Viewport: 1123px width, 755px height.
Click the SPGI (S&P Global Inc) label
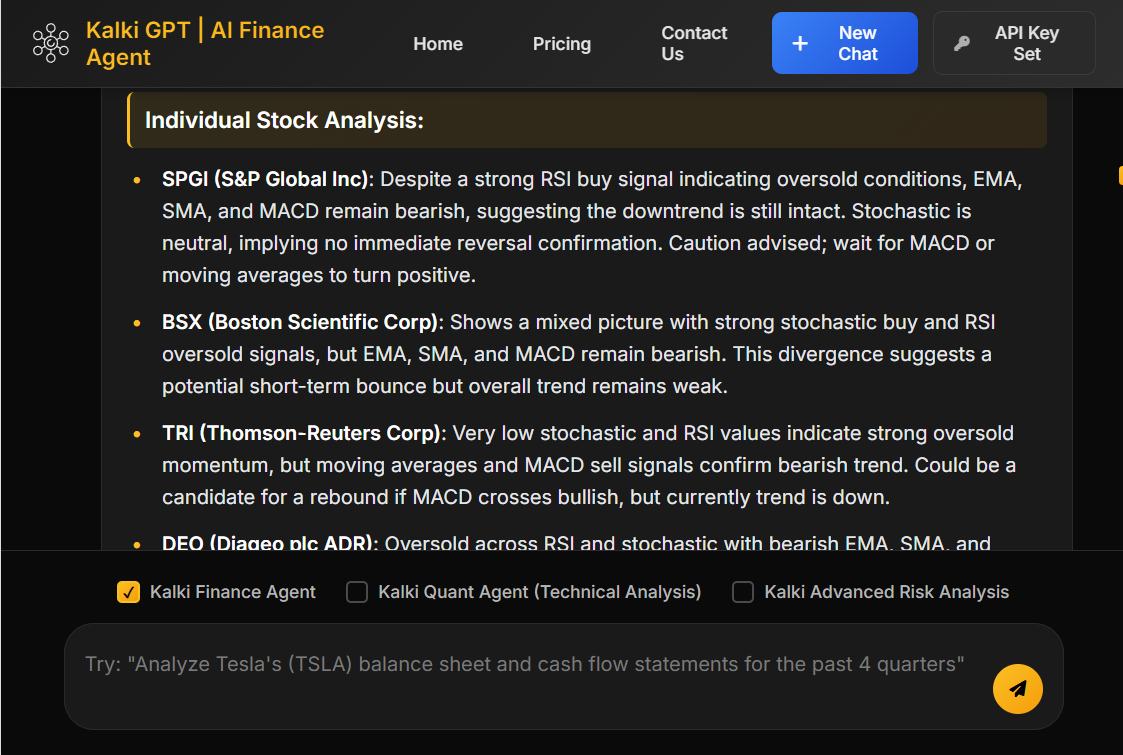pos(268,179)
